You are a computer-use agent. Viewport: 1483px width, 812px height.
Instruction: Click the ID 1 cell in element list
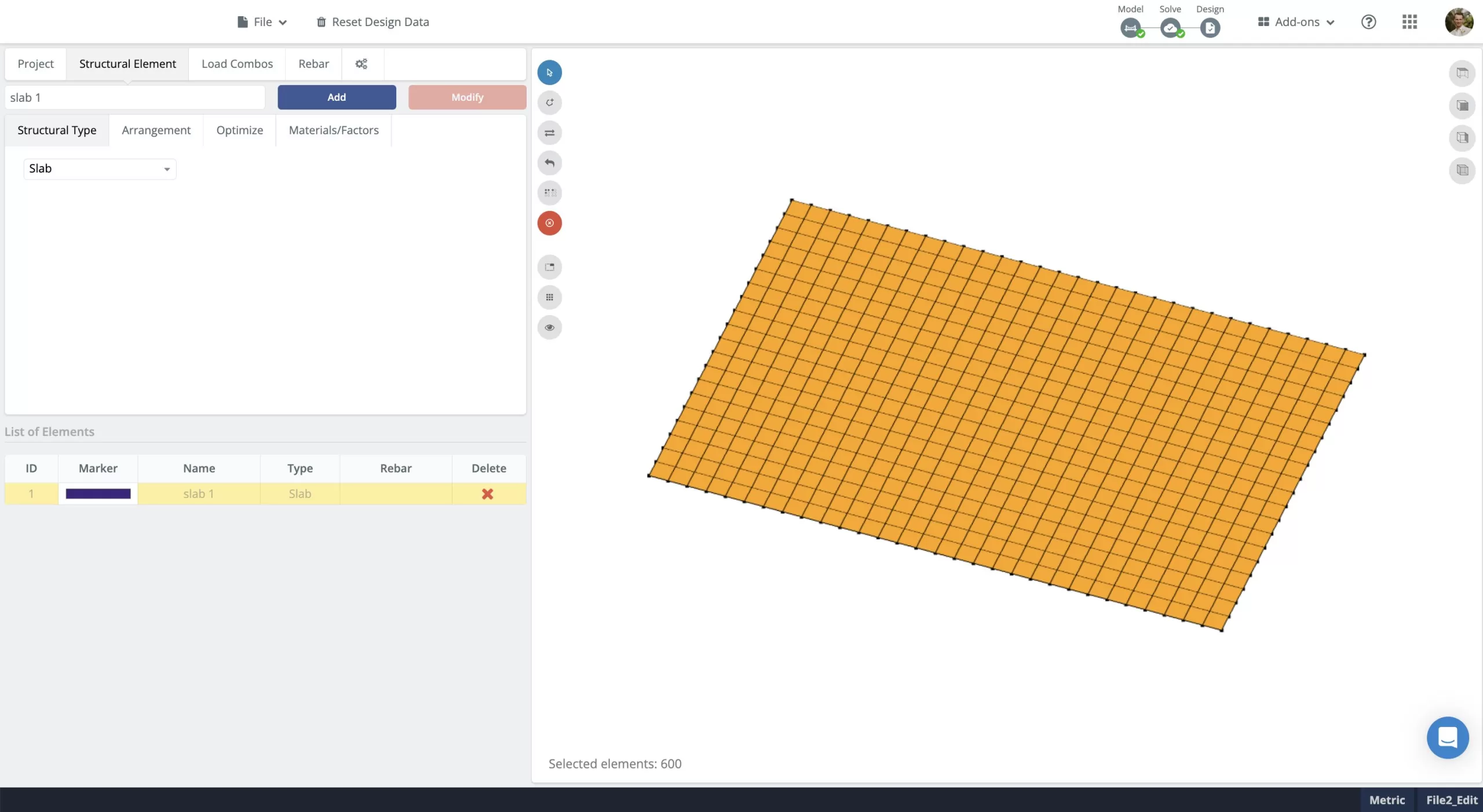point(31,494)
